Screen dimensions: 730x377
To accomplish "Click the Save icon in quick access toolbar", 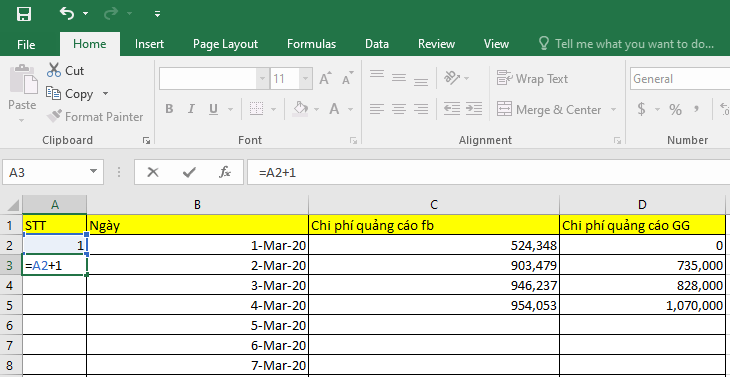I will tap(23, 14).
